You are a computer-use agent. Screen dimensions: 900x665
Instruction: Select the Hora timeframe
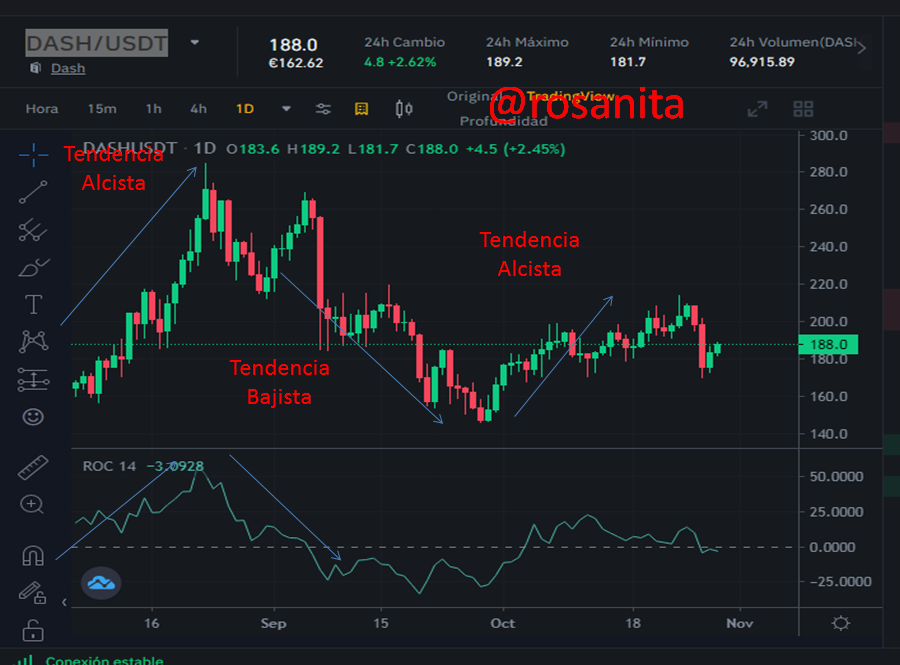42,108
